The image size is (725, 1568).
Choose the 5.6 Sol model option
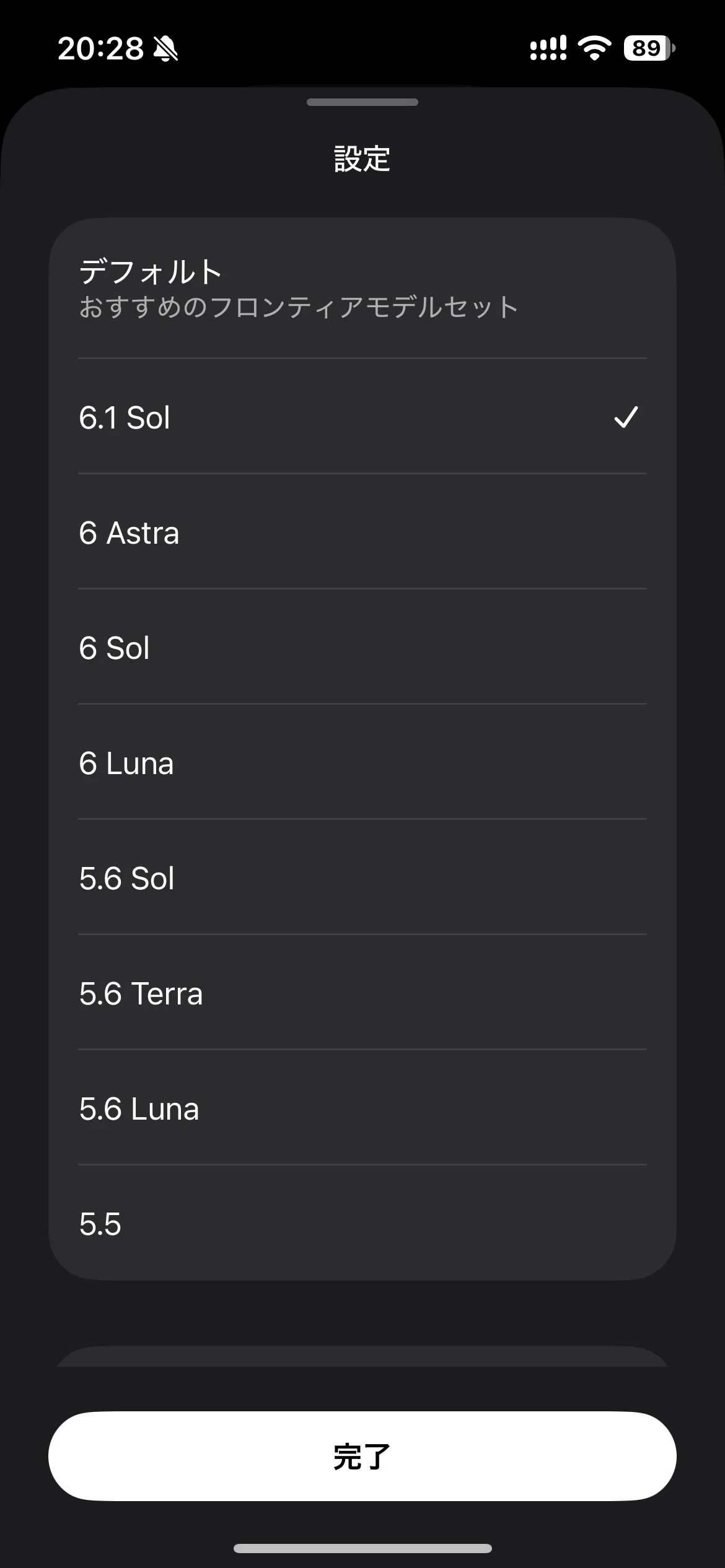point(362,878)
